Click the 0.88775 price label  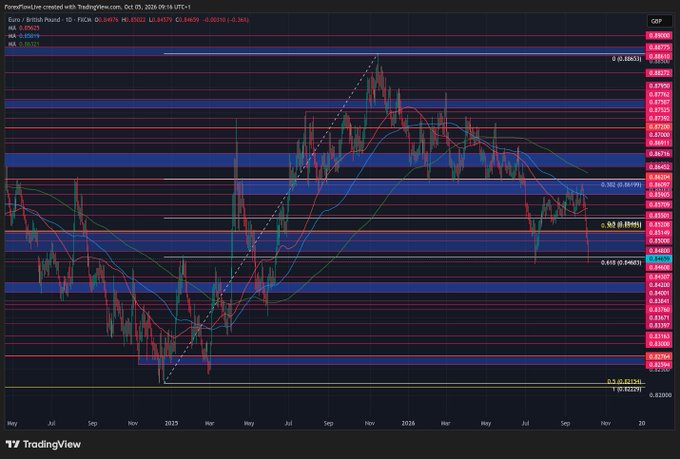coord(659,47)
